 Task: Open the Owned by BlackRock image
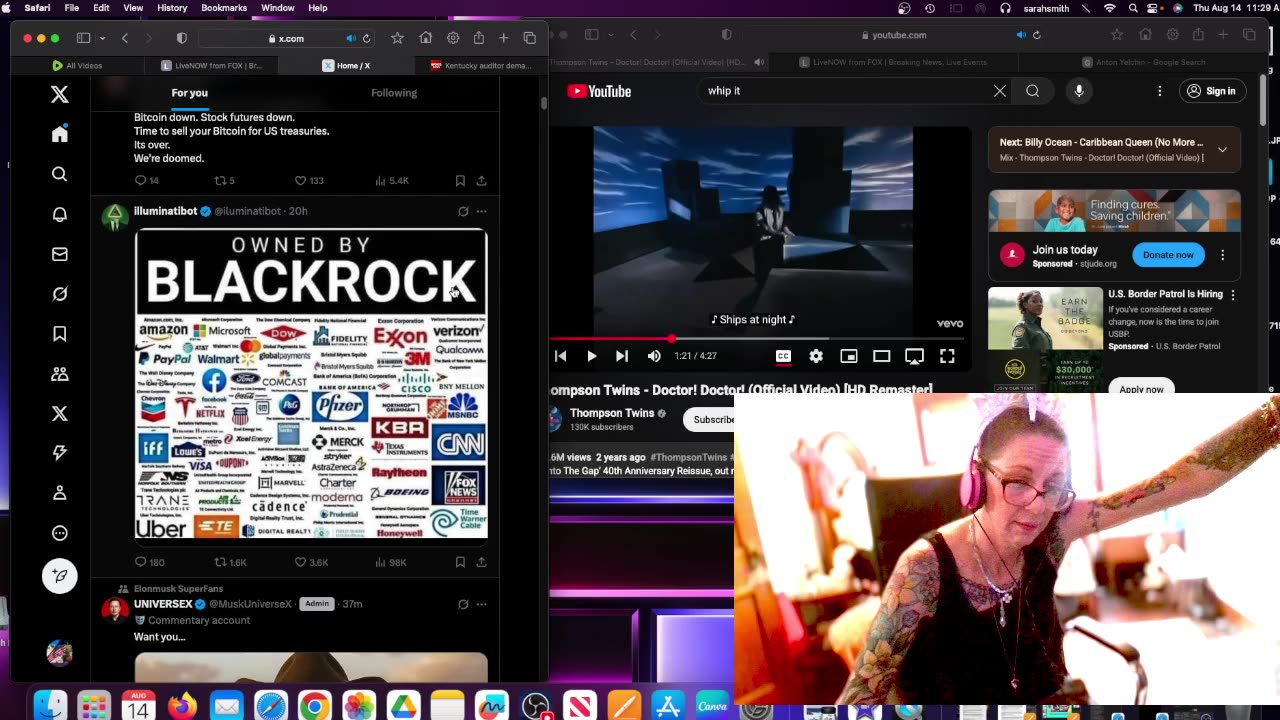[311, 384]
